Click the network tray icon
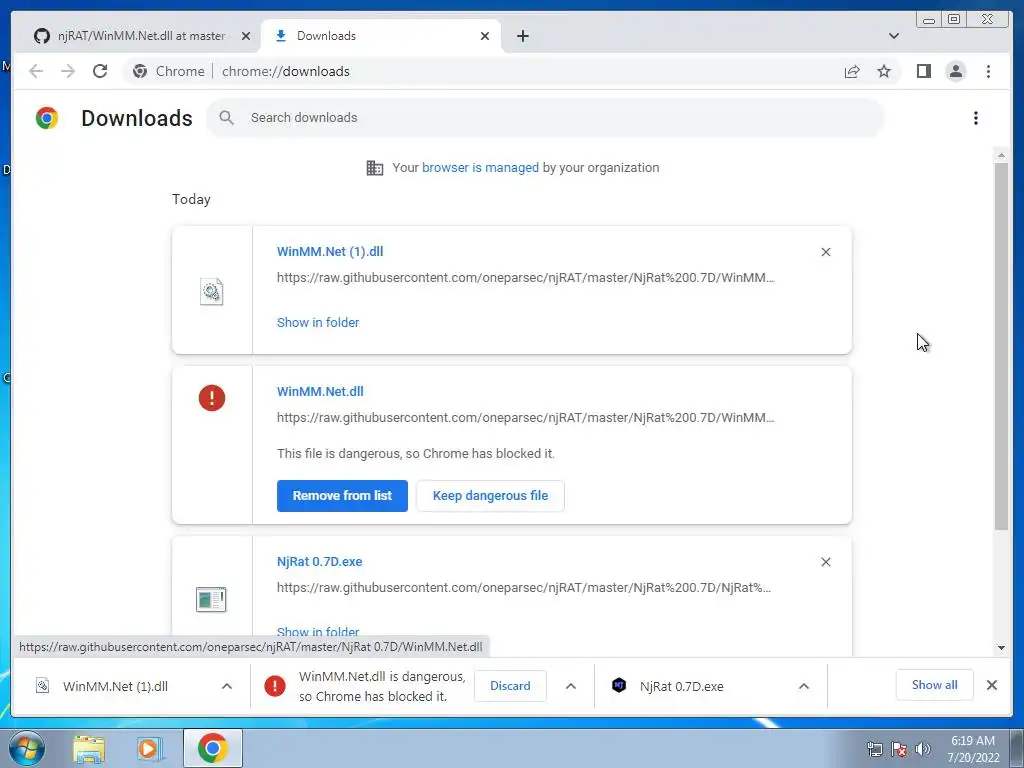The width and height of the screenshot is (1024, 768). (874, 748)
